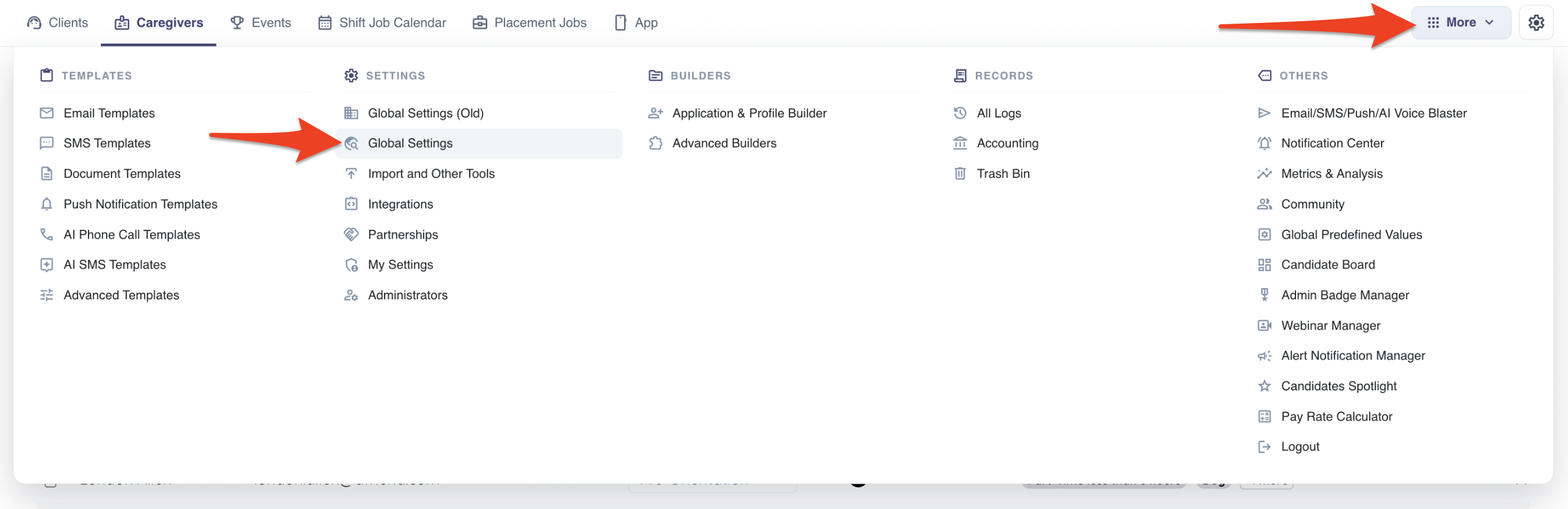Click the Accounting bank icon
1568x509 pixels.
[960, 143]
